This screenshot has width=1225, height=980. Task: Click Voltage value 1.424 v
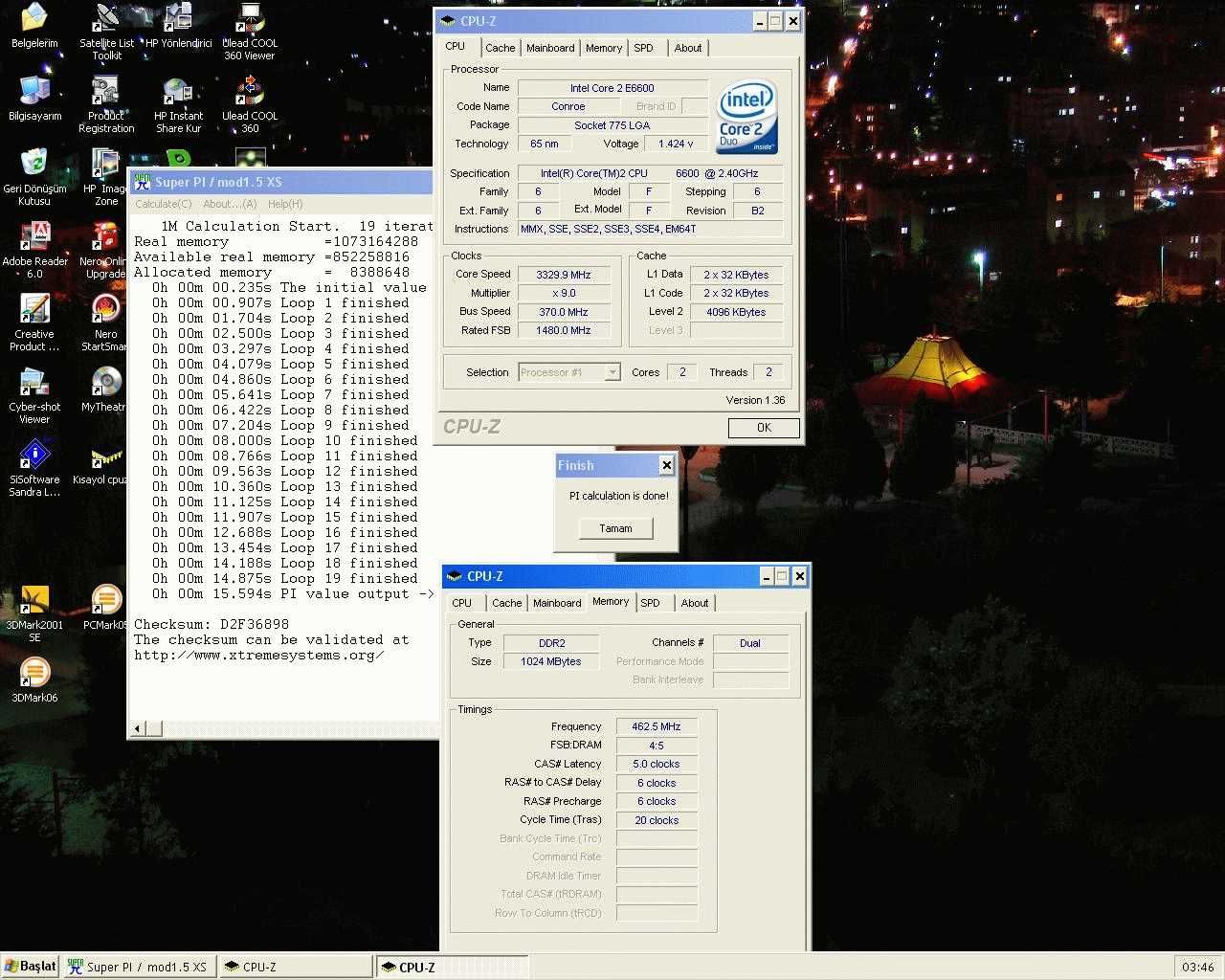click(x=676, y=144)
